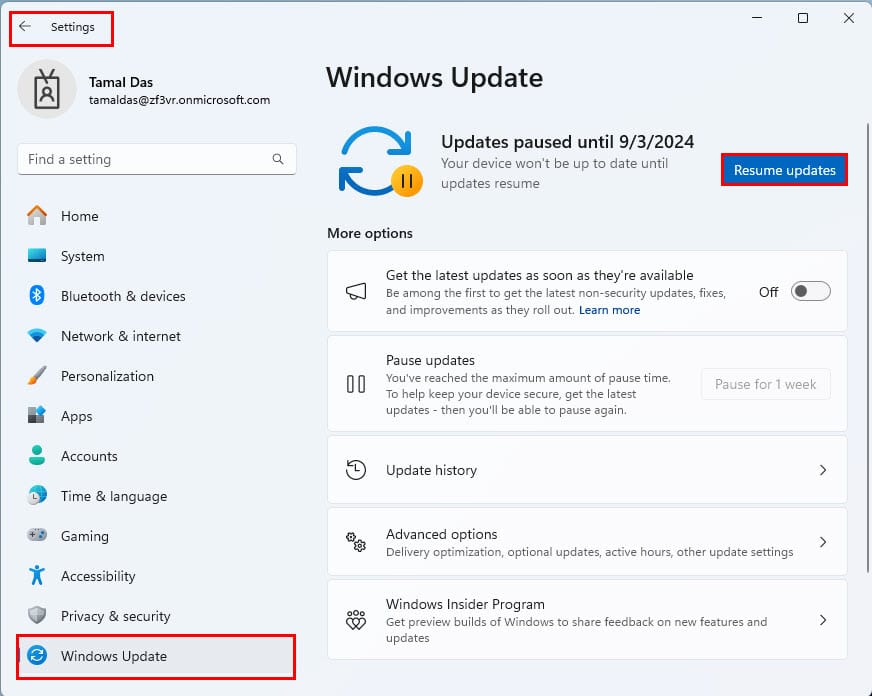The image size is (872, 696).
Task: Open the Learn more link
Action: coord(610,310)
